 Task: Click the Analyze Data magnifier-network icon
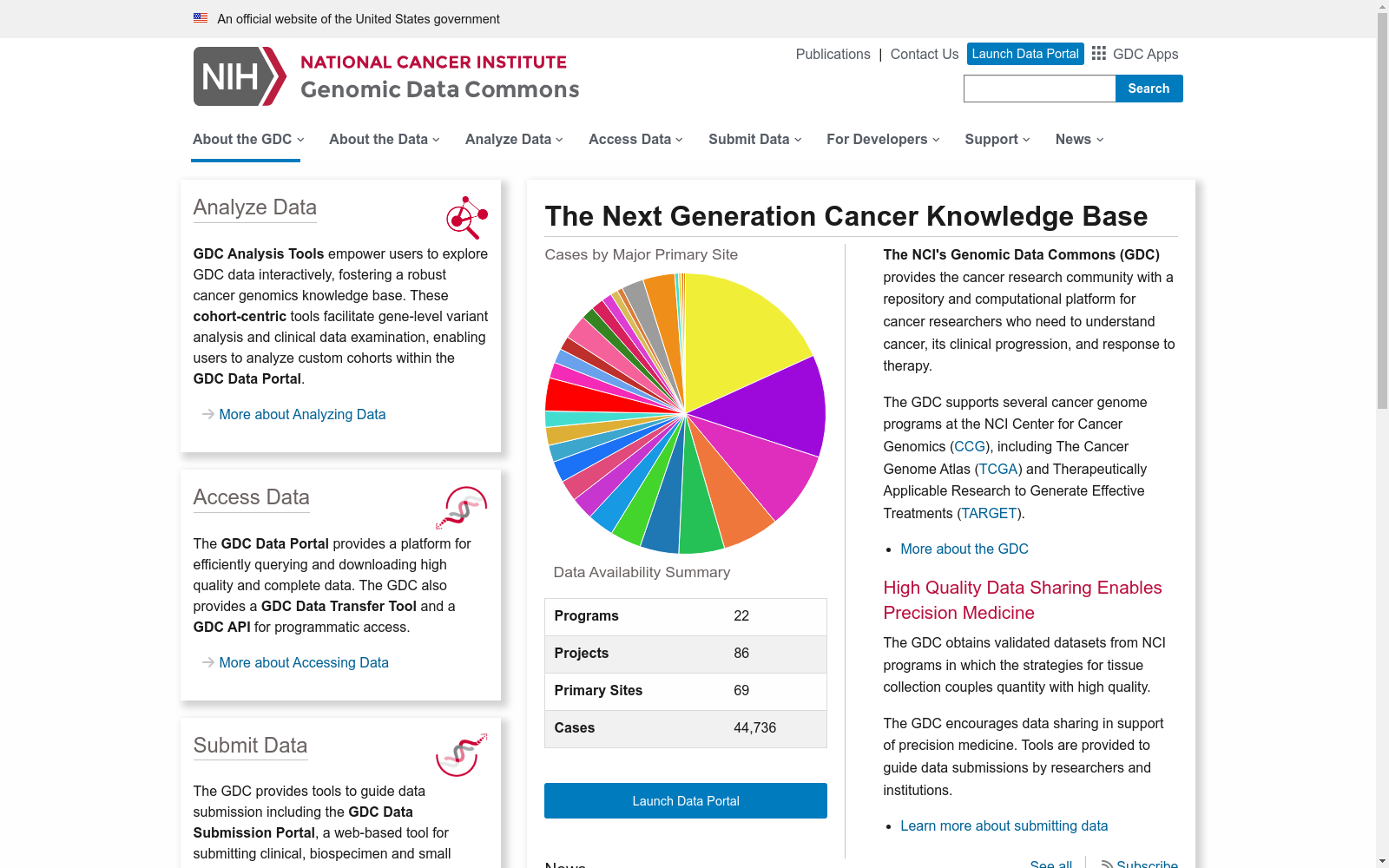pos(466,218)
